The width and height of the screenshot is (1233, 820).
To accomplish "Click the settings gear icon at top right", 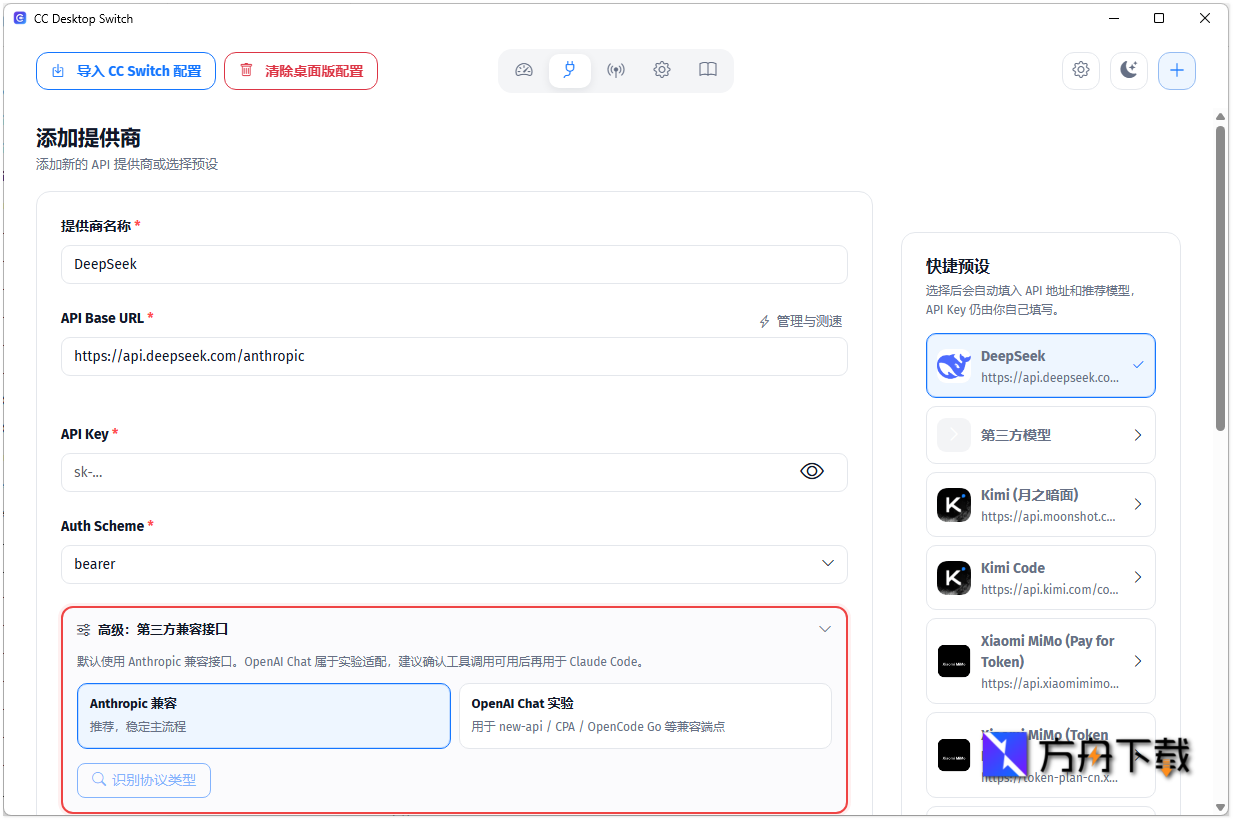I will (x=1081, y=70).
